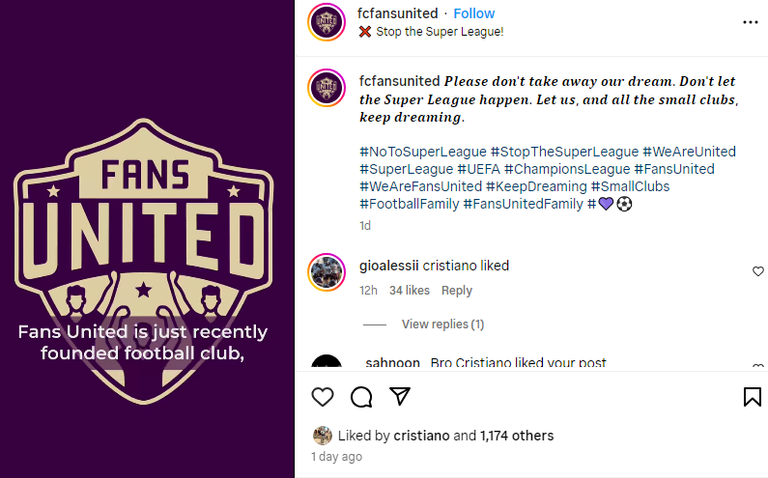Click the small cristiano avatar beside Liked by

322,436
